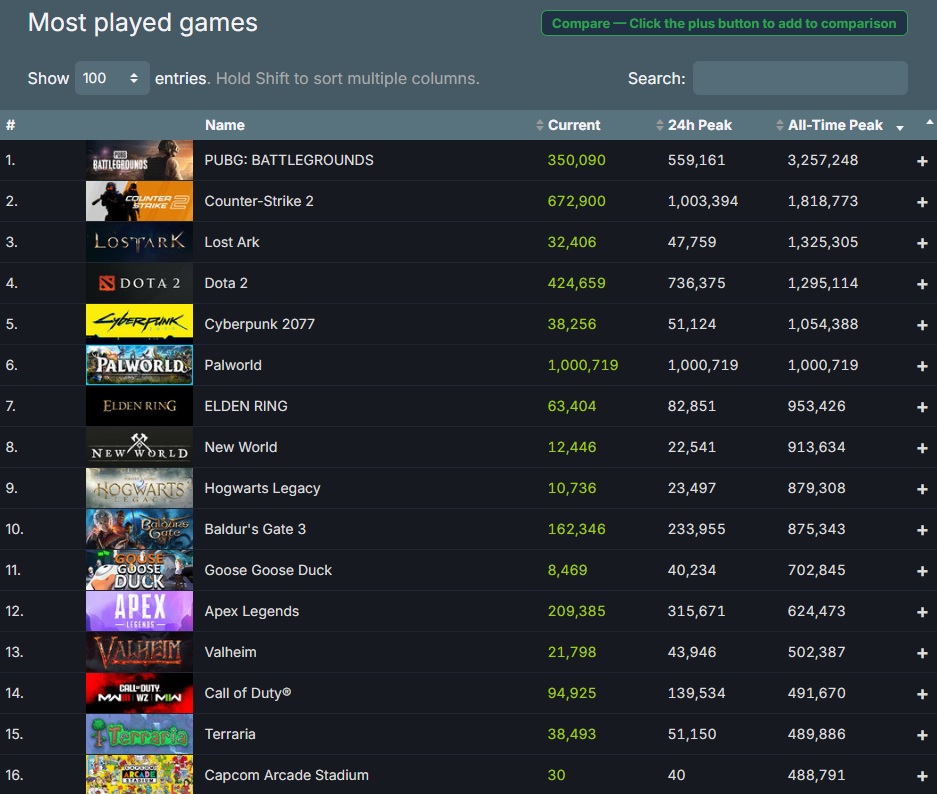937x794 pixels.
Task: Open the Capcom Arcade Stadium thumbnail
Action: tap(139, 775)
